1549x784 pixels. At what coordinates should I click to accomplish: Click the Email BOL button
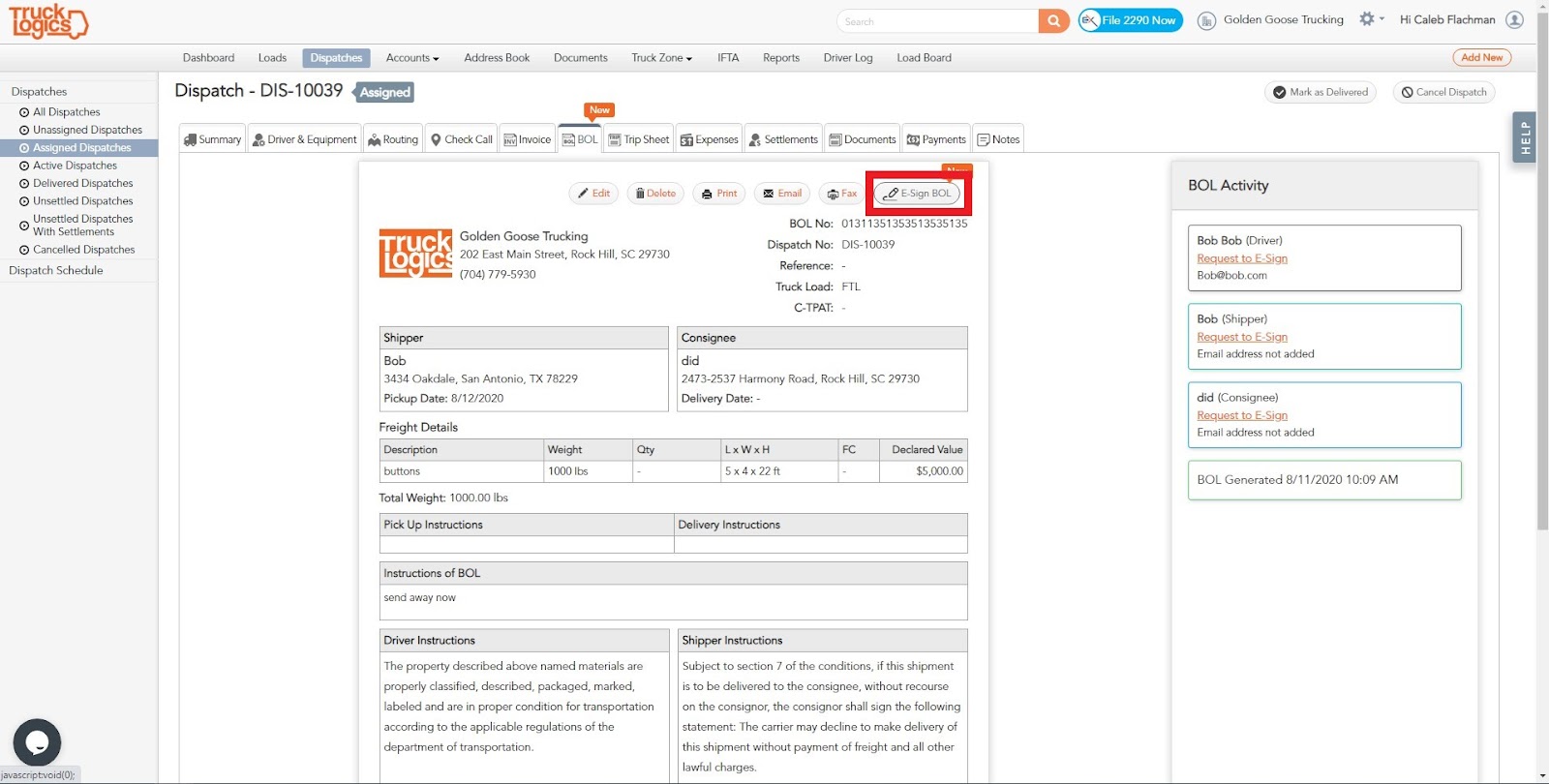pyautogui.click(x=782, y=194)
